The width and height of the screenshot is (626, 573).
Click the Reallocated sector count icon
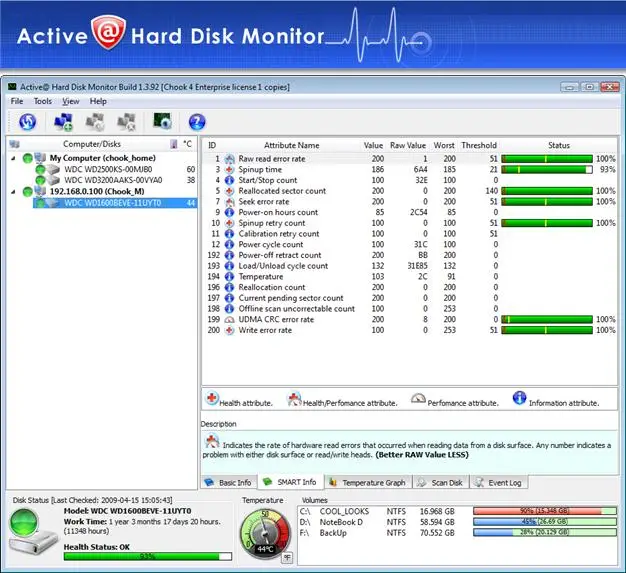[x=230, y=191]
